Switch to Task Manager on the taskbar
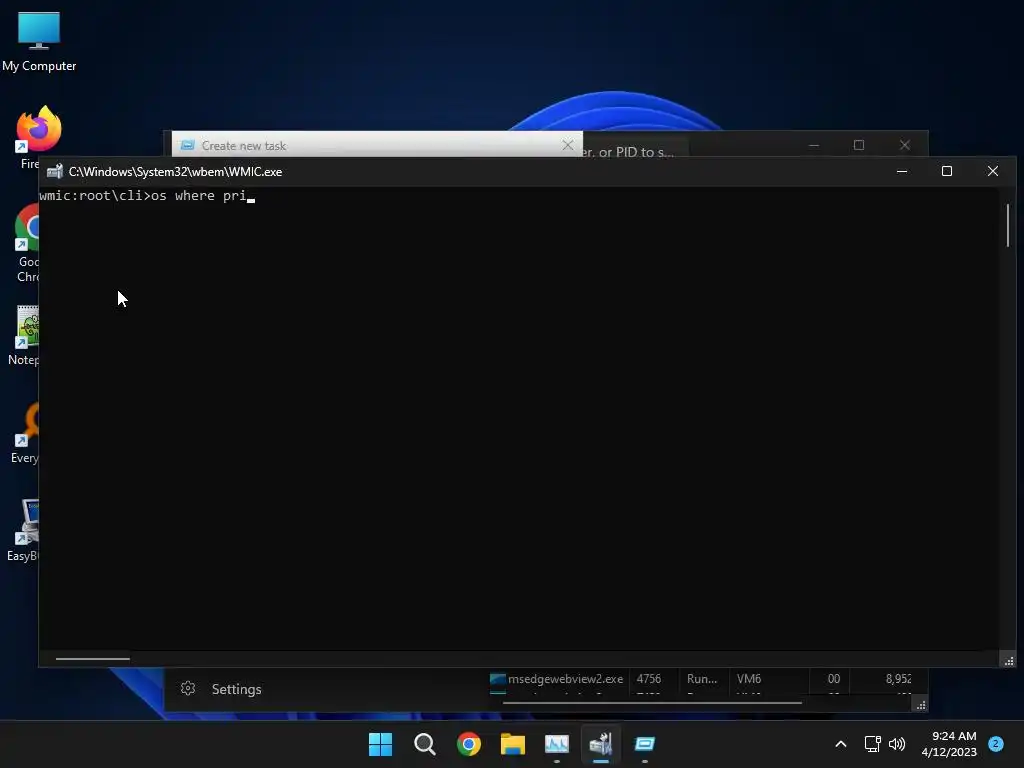1024x768 pixels. click(x=556, y=744)
